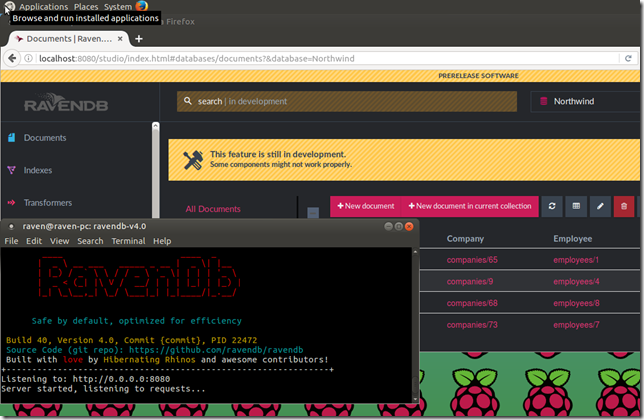Open Transformers in the sidebar

48,203
